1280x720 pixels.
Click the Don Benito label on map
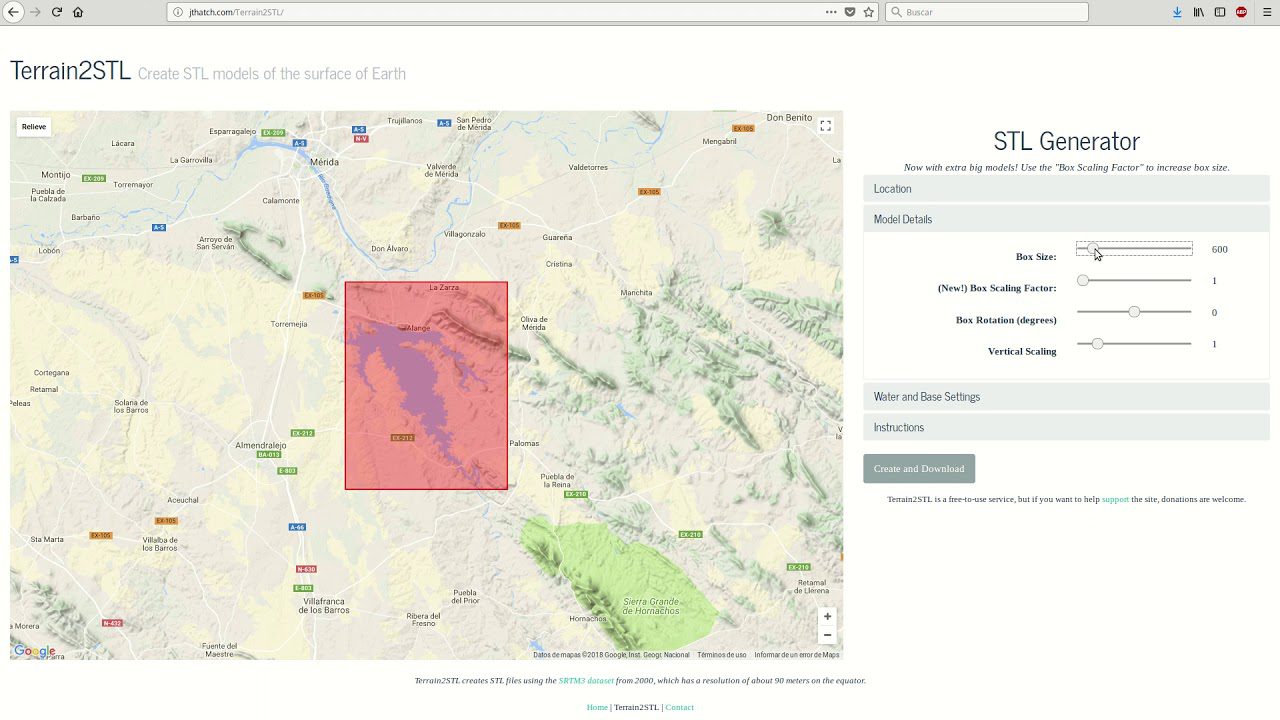pyautogui.click(x=790, y=117)
